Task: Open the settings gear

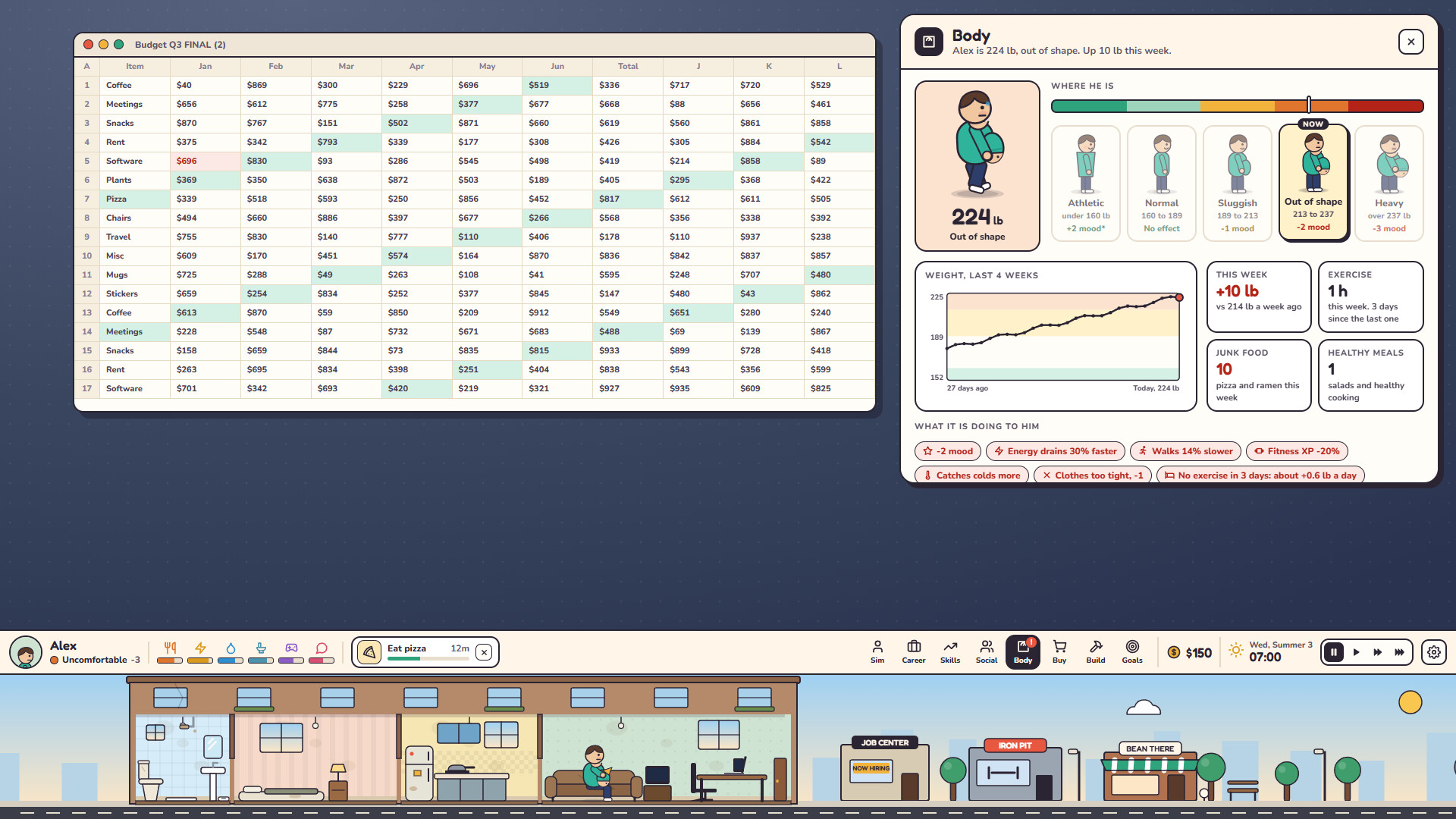Action: (x=1434, y=652)
